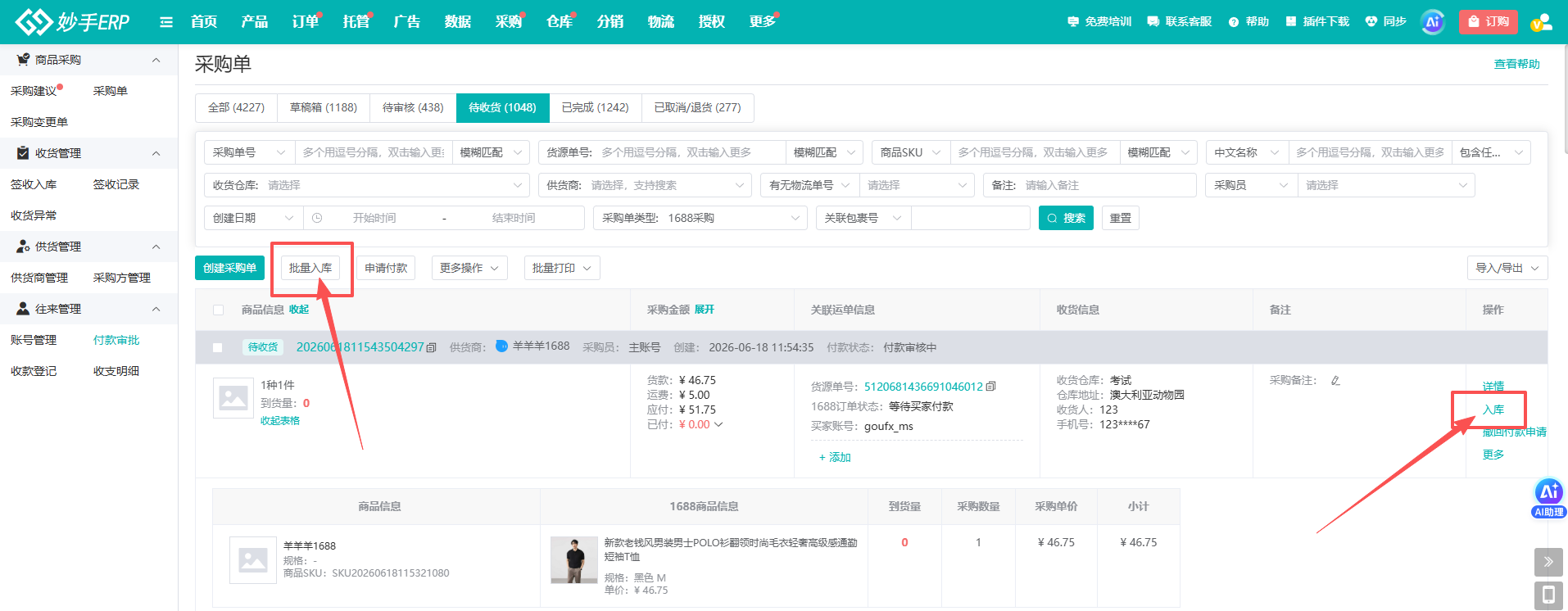This screenshot has width=1568, height=611.
Task: Open 付款审批 in the sidebar
Action: [x=116, y=340]
